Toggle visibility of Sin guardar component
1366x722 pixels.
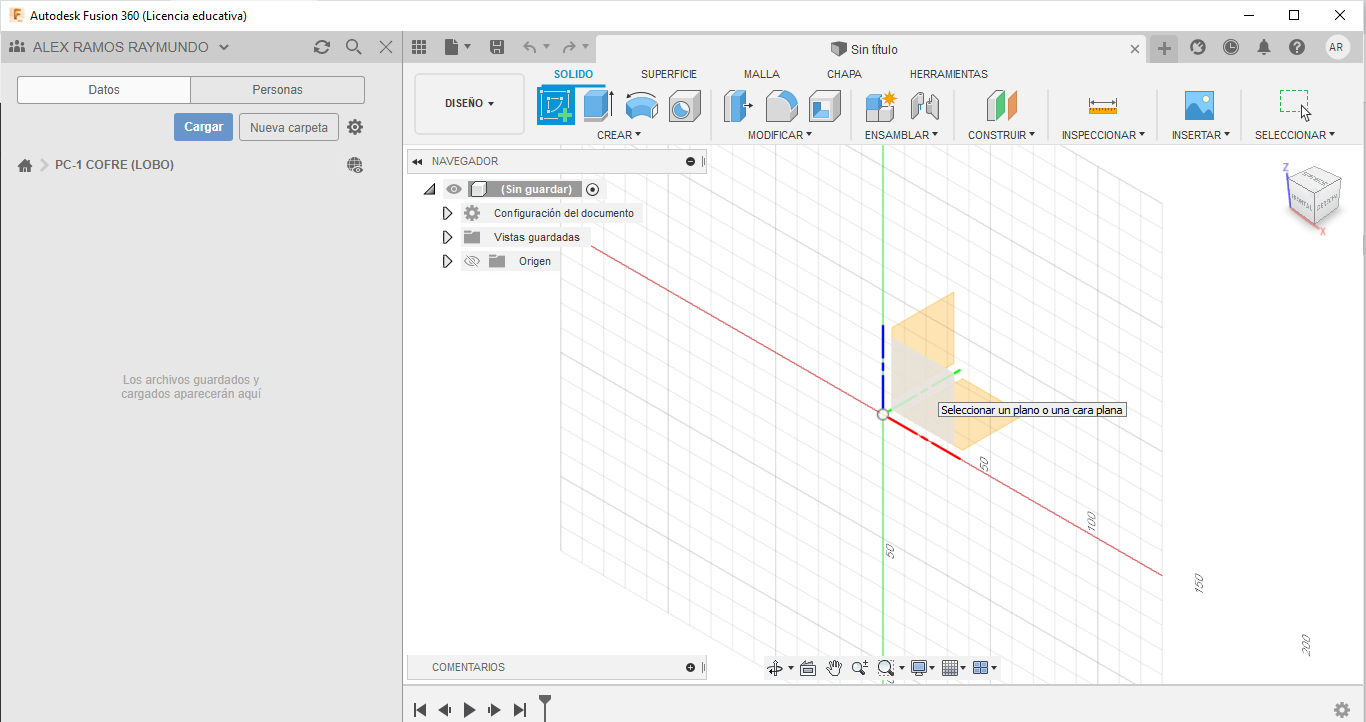tap(454, 189)
